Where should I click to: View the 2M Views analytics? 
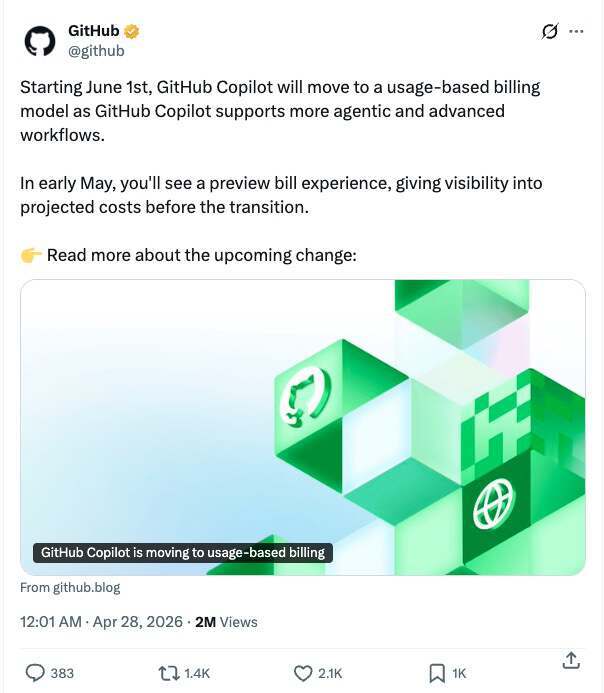226,622
